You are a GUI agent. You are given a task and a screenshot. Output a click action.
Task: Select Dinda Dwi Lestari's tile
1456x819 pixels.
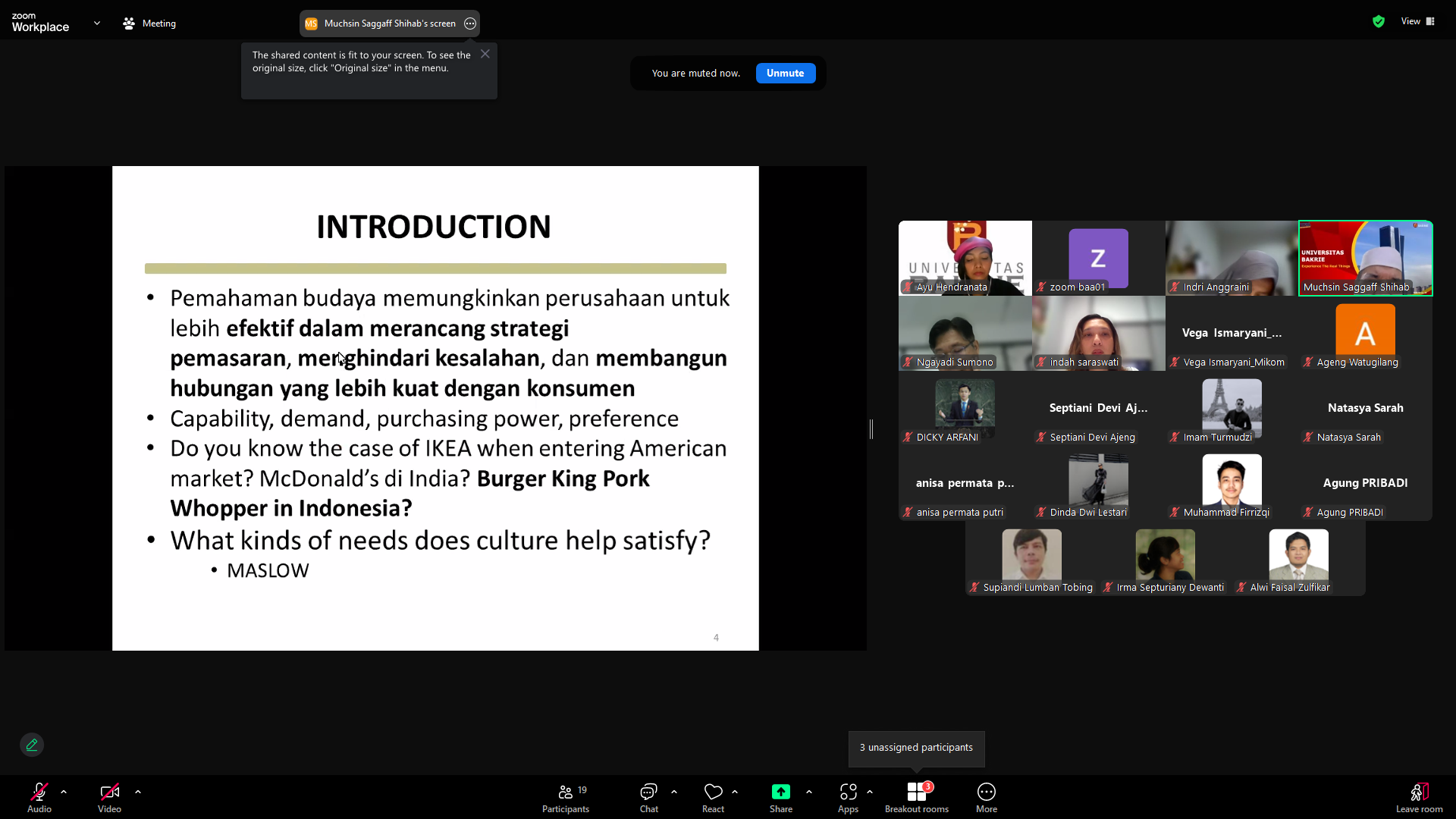click(x=1099, y=483)
